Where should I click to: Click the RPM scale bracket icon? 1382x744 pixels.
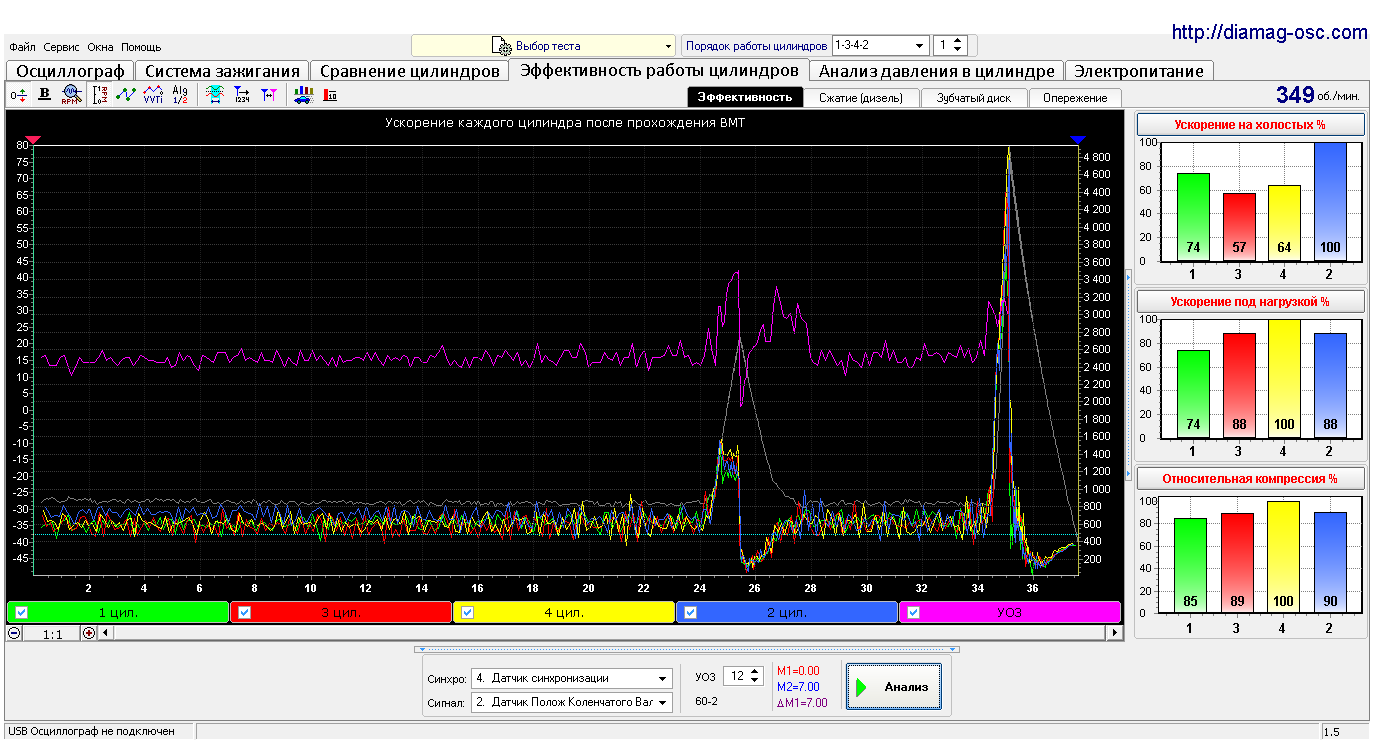point(100,95)
